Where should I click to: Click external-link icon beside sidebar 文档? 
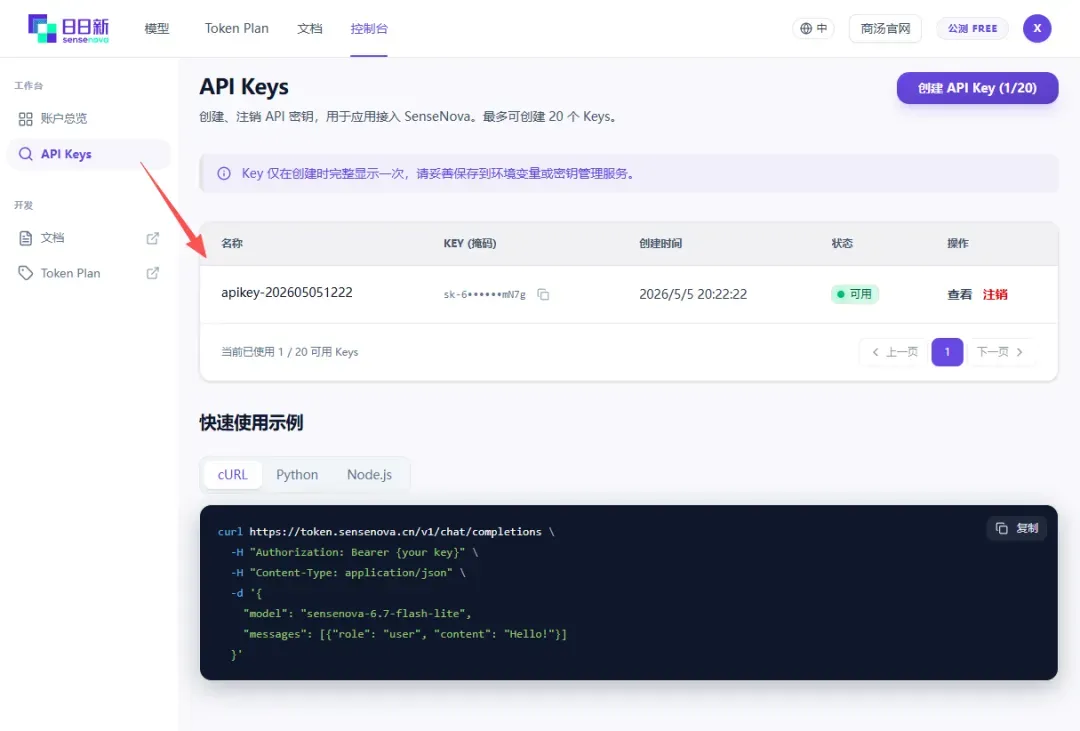153,238
